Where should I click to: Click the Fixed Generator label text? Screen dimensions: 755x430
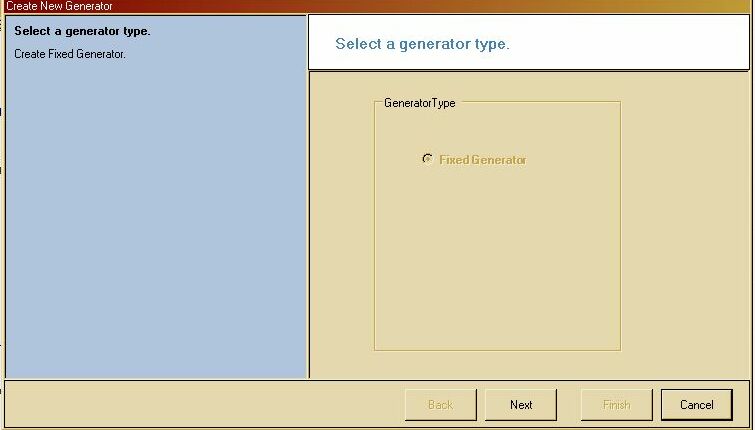pos(482,160)
